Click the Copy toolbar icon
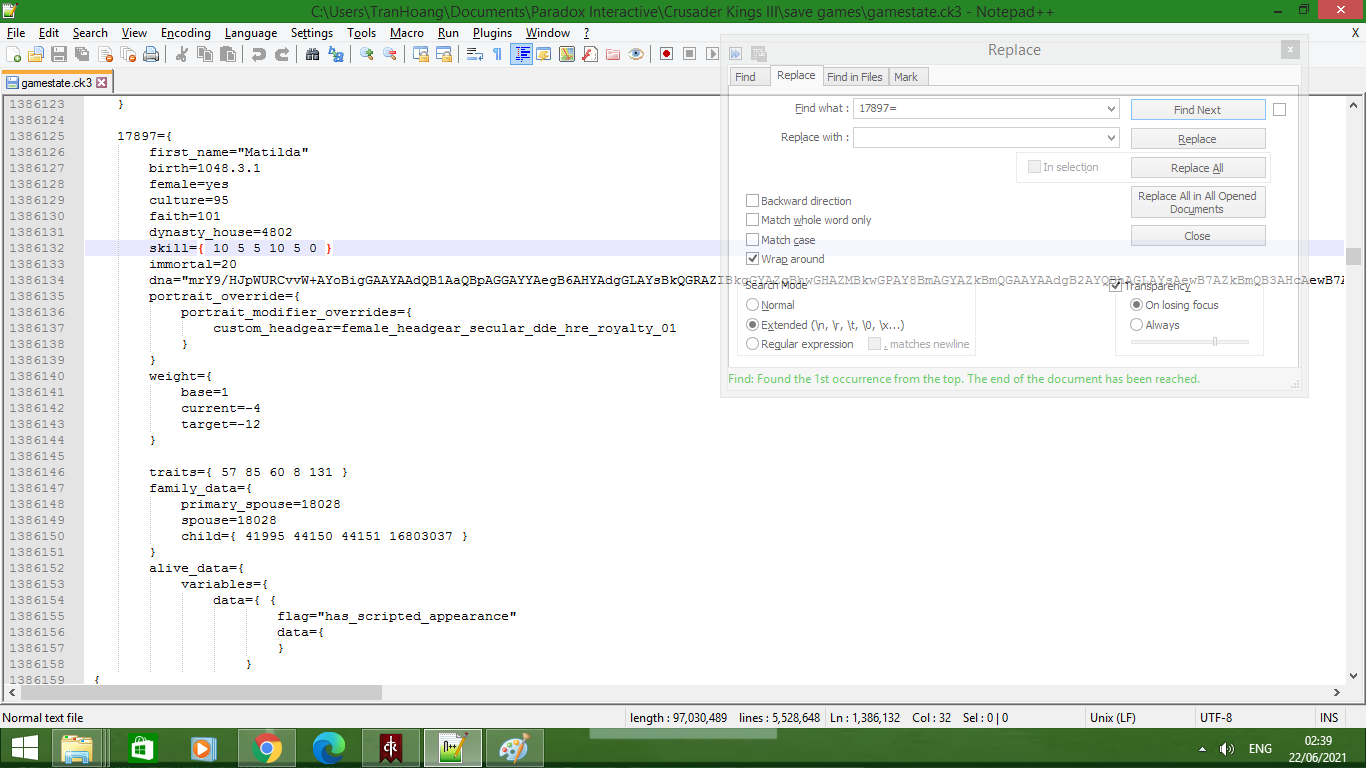 click(205, 54)
